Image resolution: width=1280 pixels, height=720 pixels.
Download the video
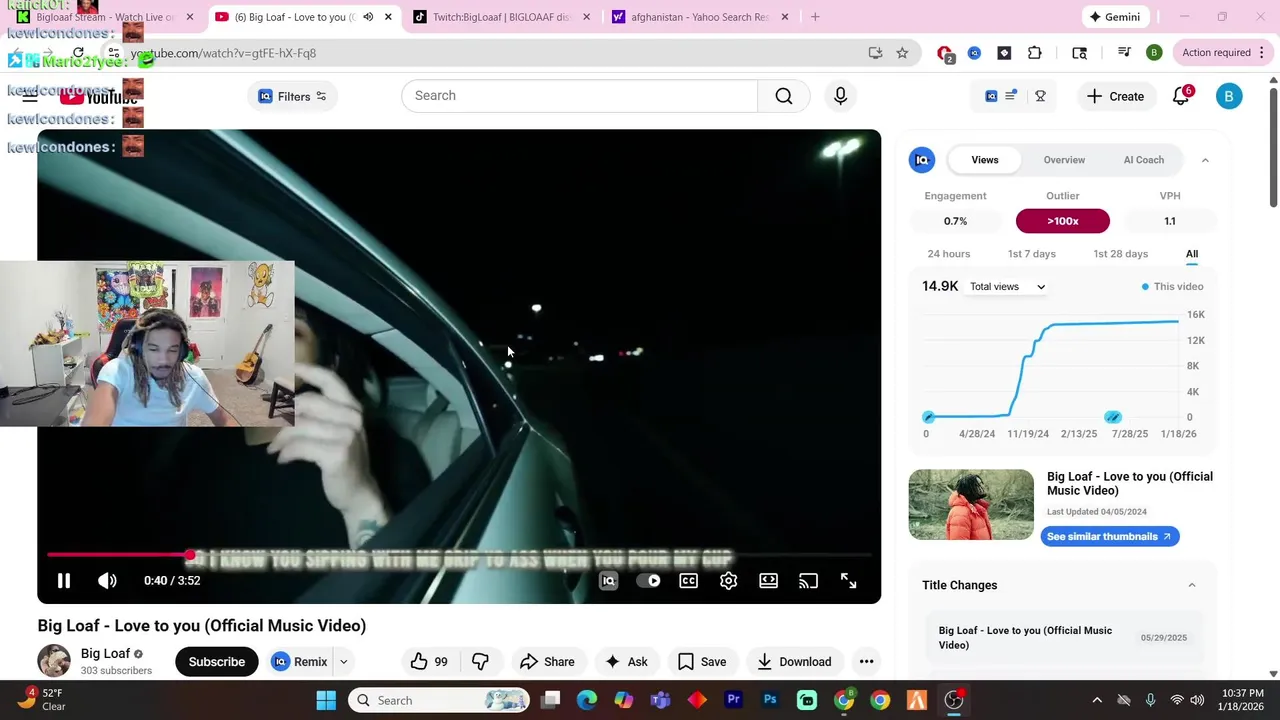794,661
